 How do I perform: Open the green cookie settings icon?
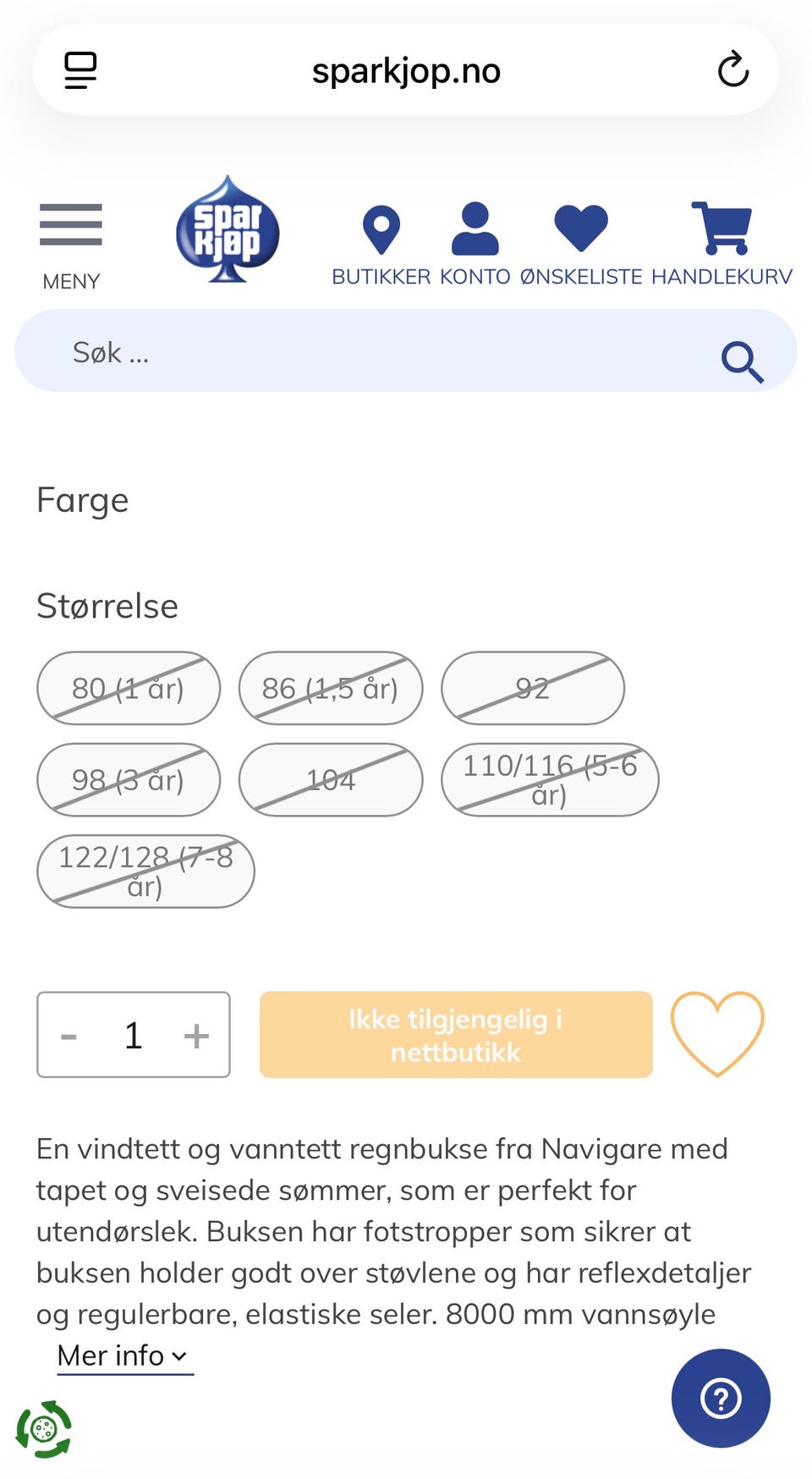44,1429
